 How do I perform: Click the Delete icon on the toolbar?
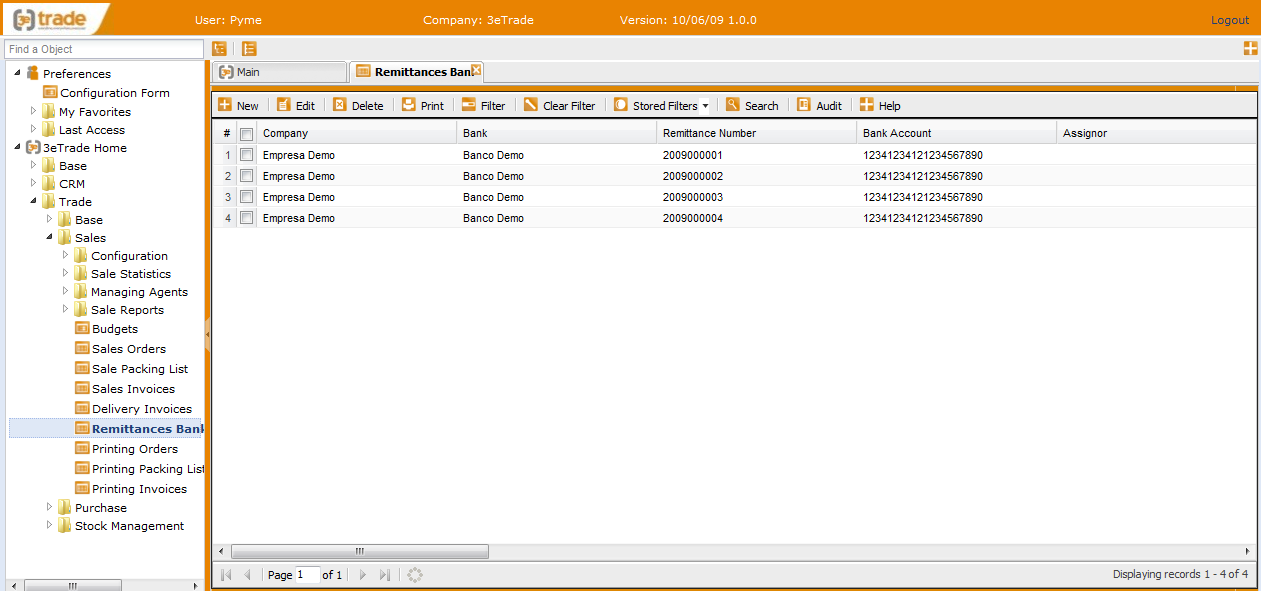click(358, 105)
